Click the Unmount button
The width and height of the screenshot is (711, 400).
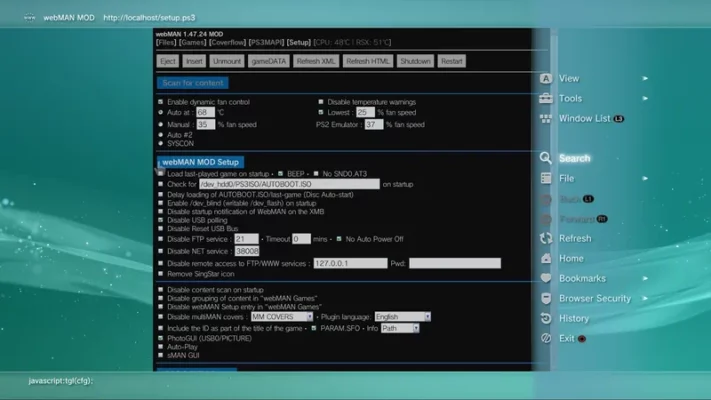pyautogui.click(x=227, y=61)
